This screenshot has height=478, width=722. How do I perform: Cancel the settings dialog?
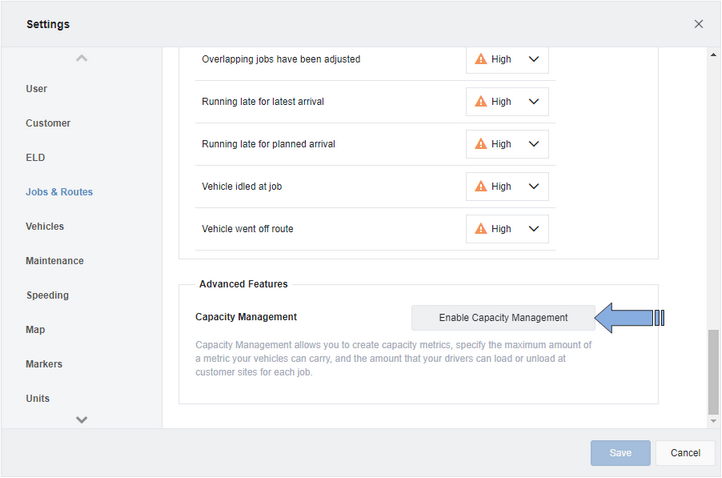click(685, 453)
